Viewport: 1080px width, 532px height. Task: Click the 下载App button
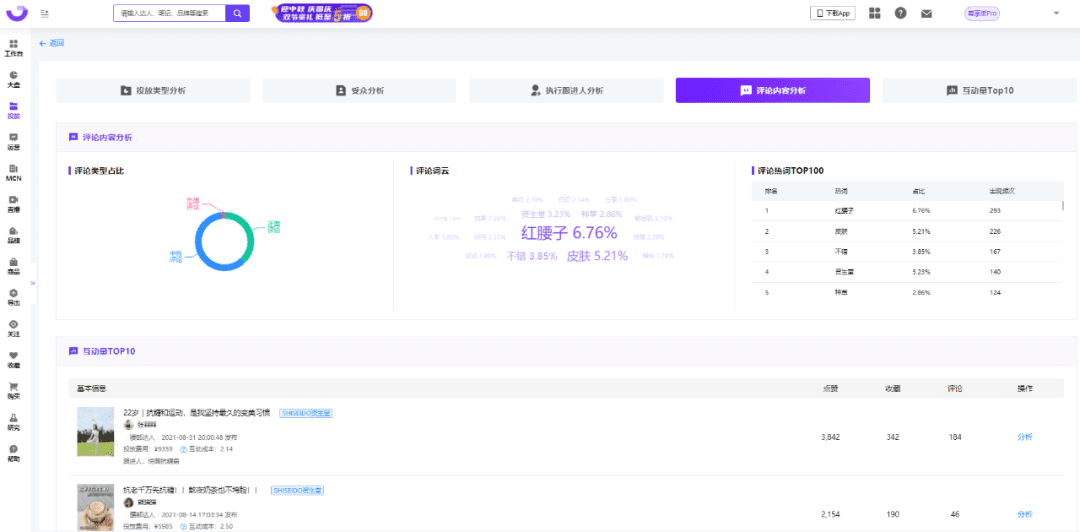(833, 13)
